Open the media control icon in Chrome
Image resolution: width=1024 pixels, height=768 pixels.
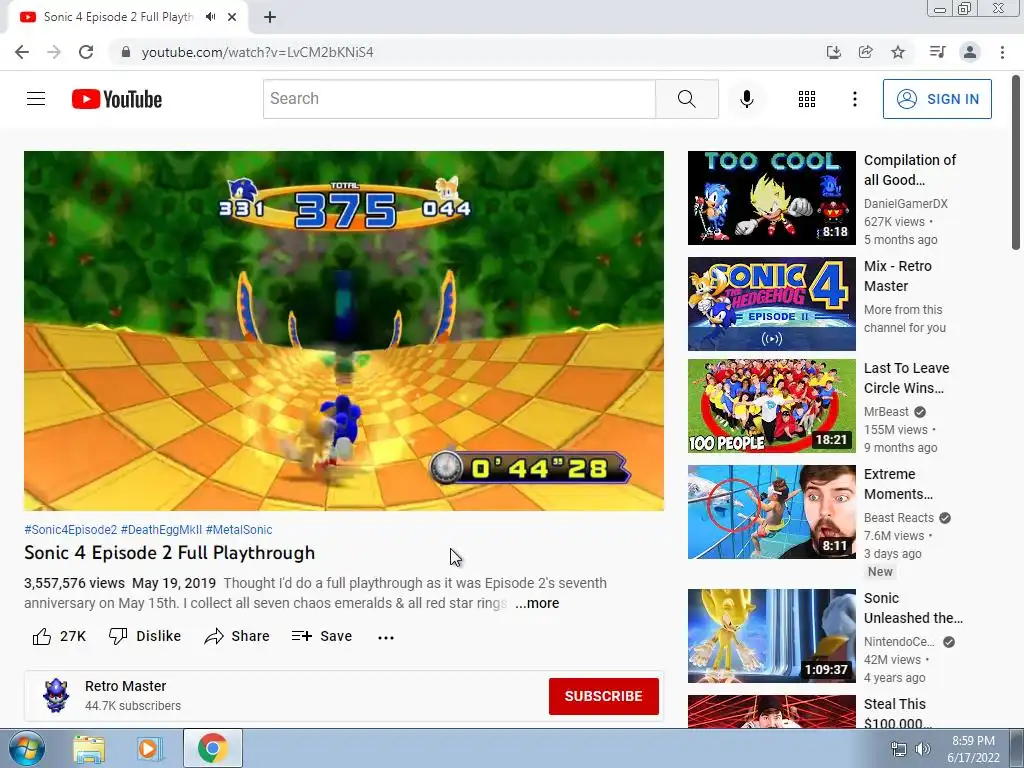click(937, 52)
